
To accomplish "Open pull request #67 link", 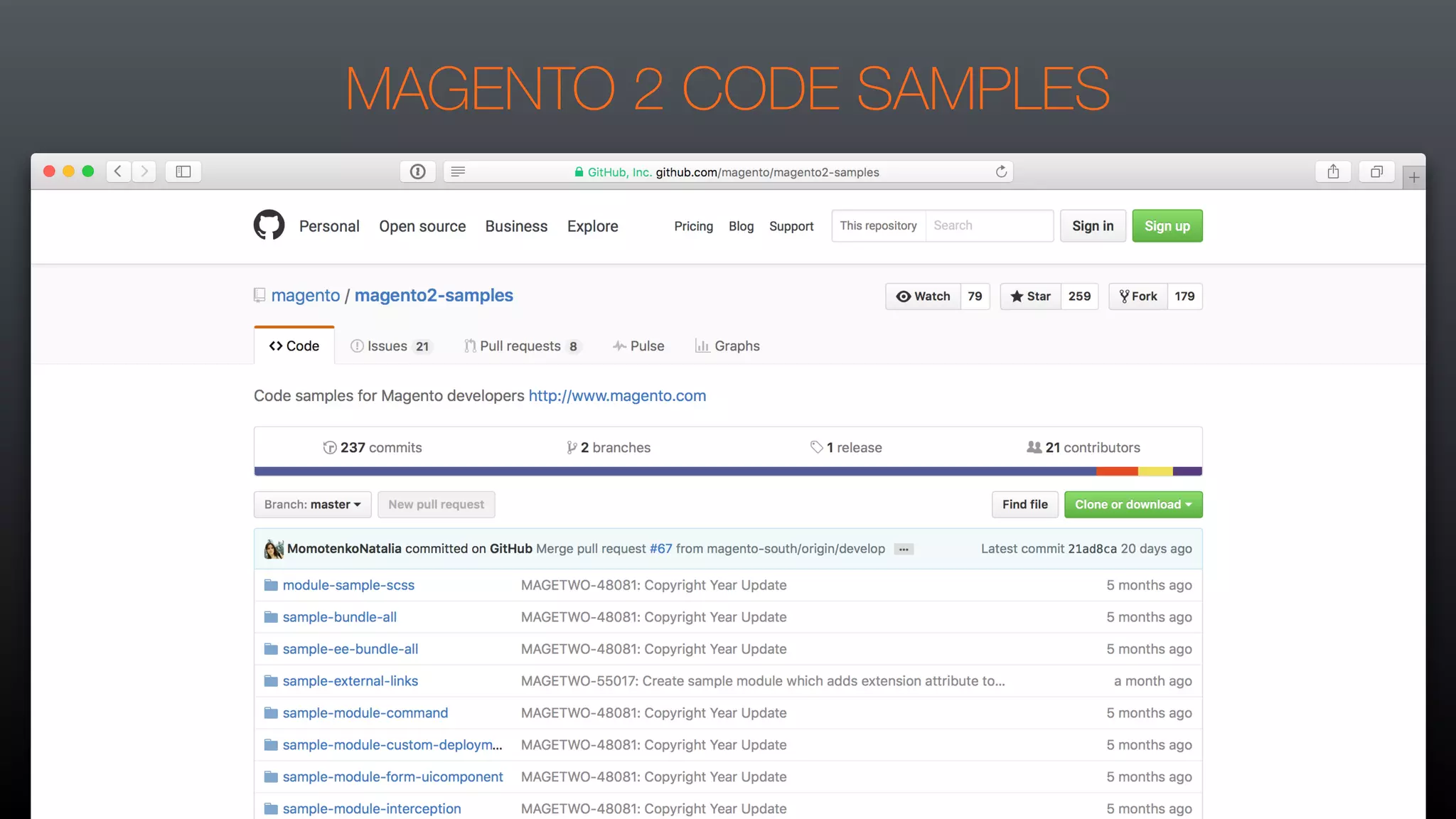I will click(x=660, y=549).
